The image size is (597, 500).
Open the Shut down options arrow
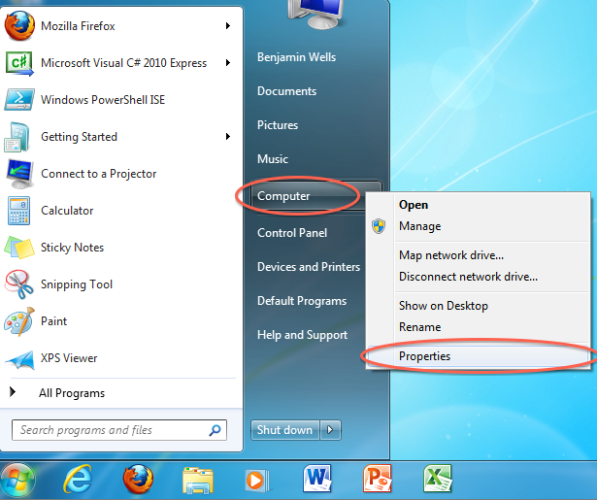tap(330, 430)
